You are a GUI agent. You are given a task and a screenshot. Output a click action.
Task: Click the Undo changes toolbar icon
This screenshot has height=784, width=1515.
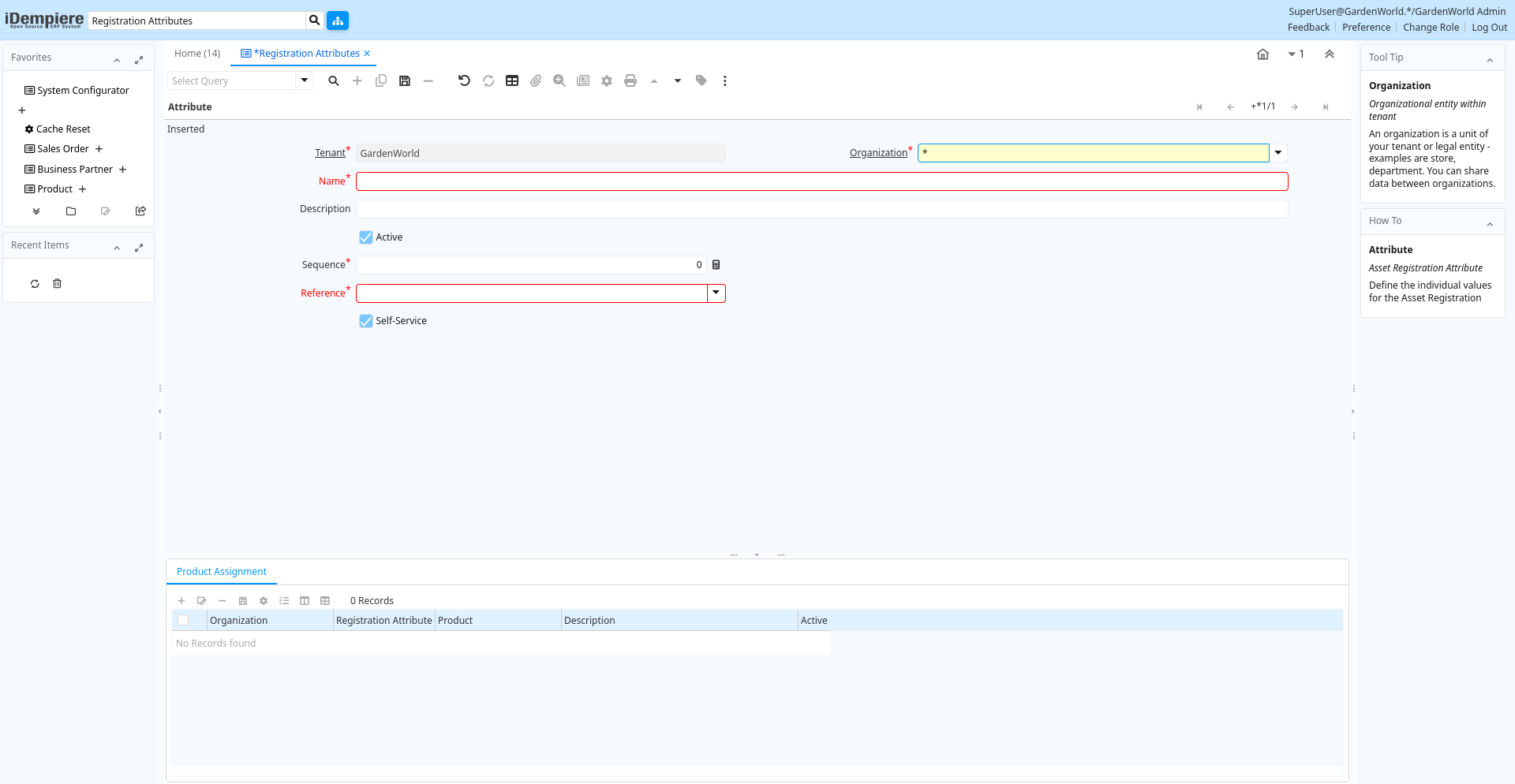464,80
